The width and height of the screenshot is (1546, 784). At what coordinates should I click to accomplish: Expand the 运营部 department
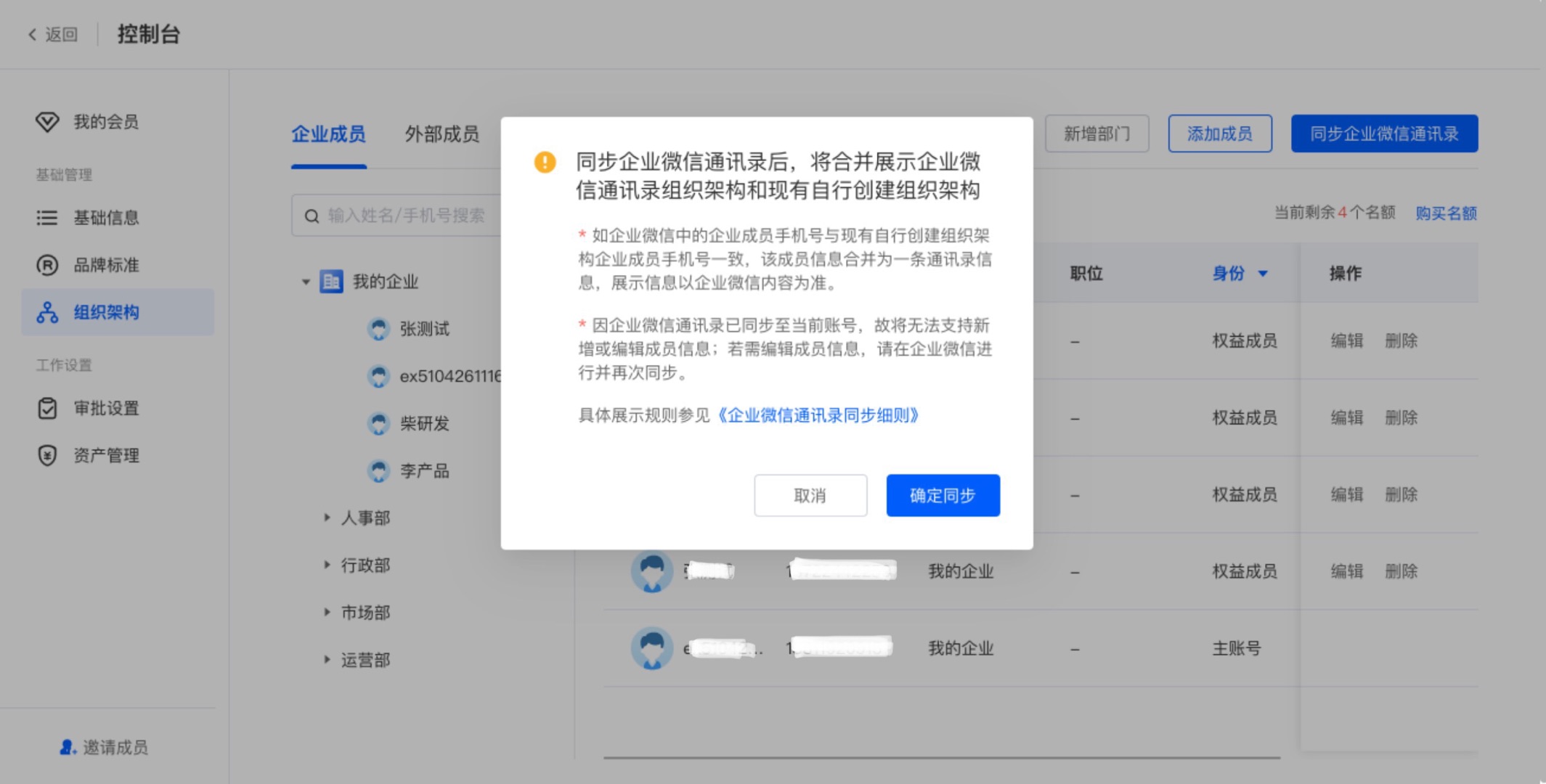point(327,659)
